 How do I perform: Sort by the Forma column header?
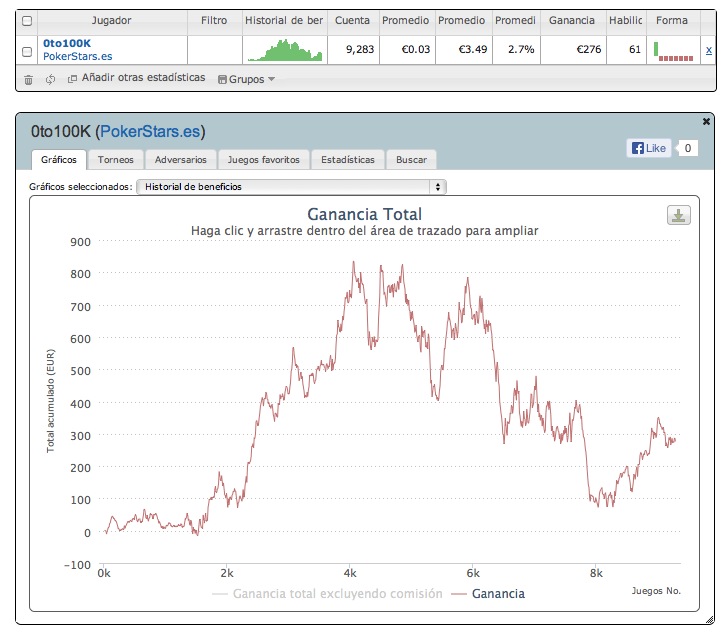point(672,20)
